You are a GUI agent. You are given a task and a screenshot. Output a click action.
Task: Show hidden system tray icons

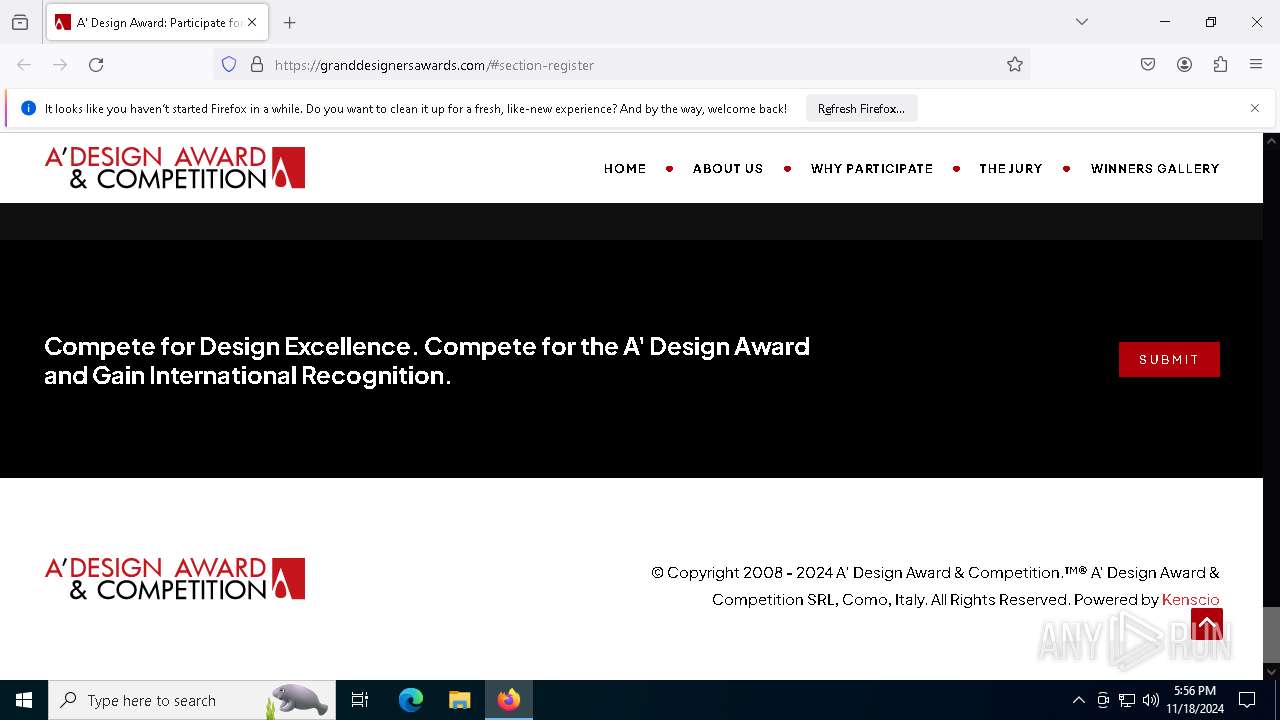click(1078, 700)
